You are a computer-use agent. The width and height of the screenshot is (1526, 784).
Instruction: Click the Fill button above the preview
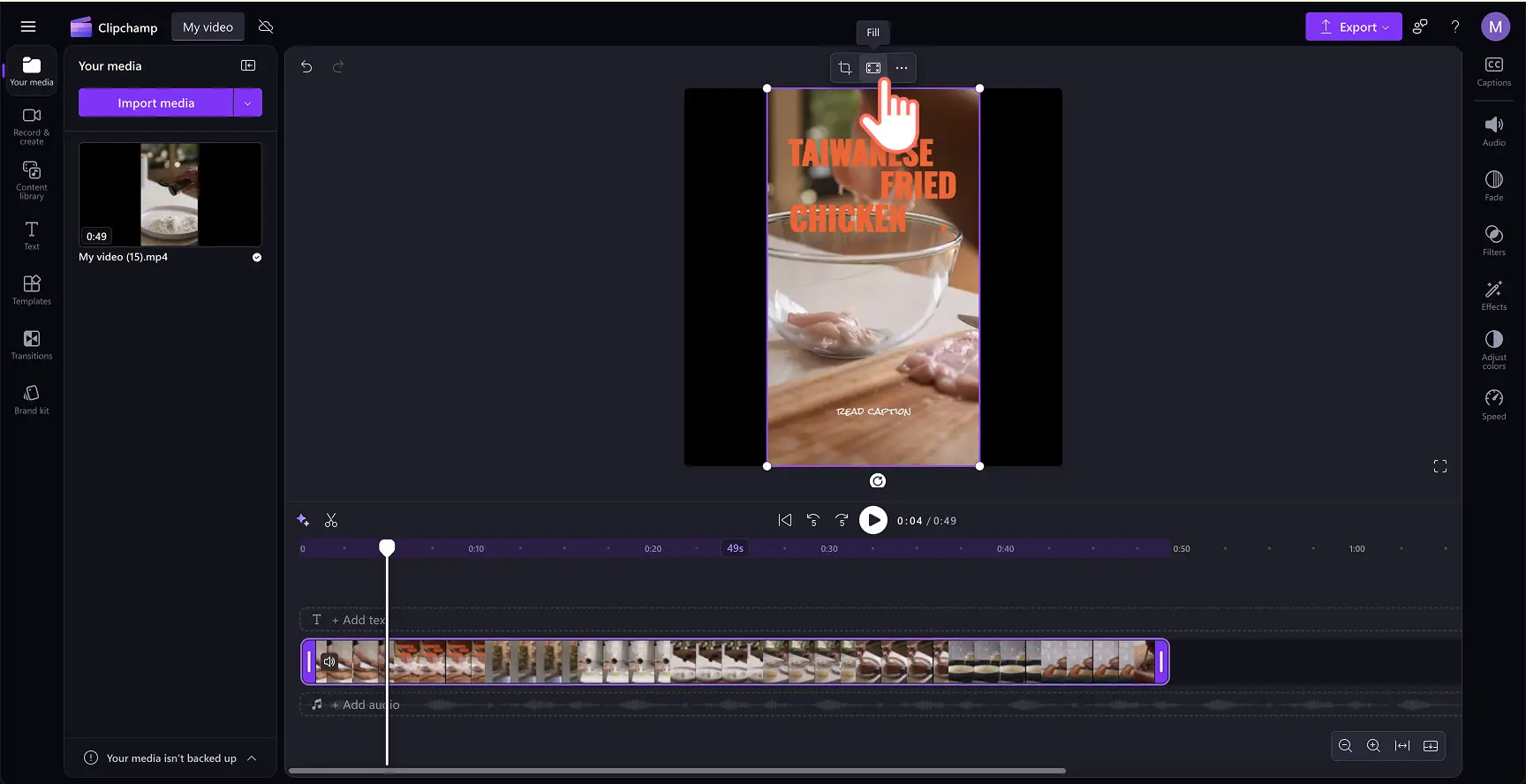(x=873, y=68)
